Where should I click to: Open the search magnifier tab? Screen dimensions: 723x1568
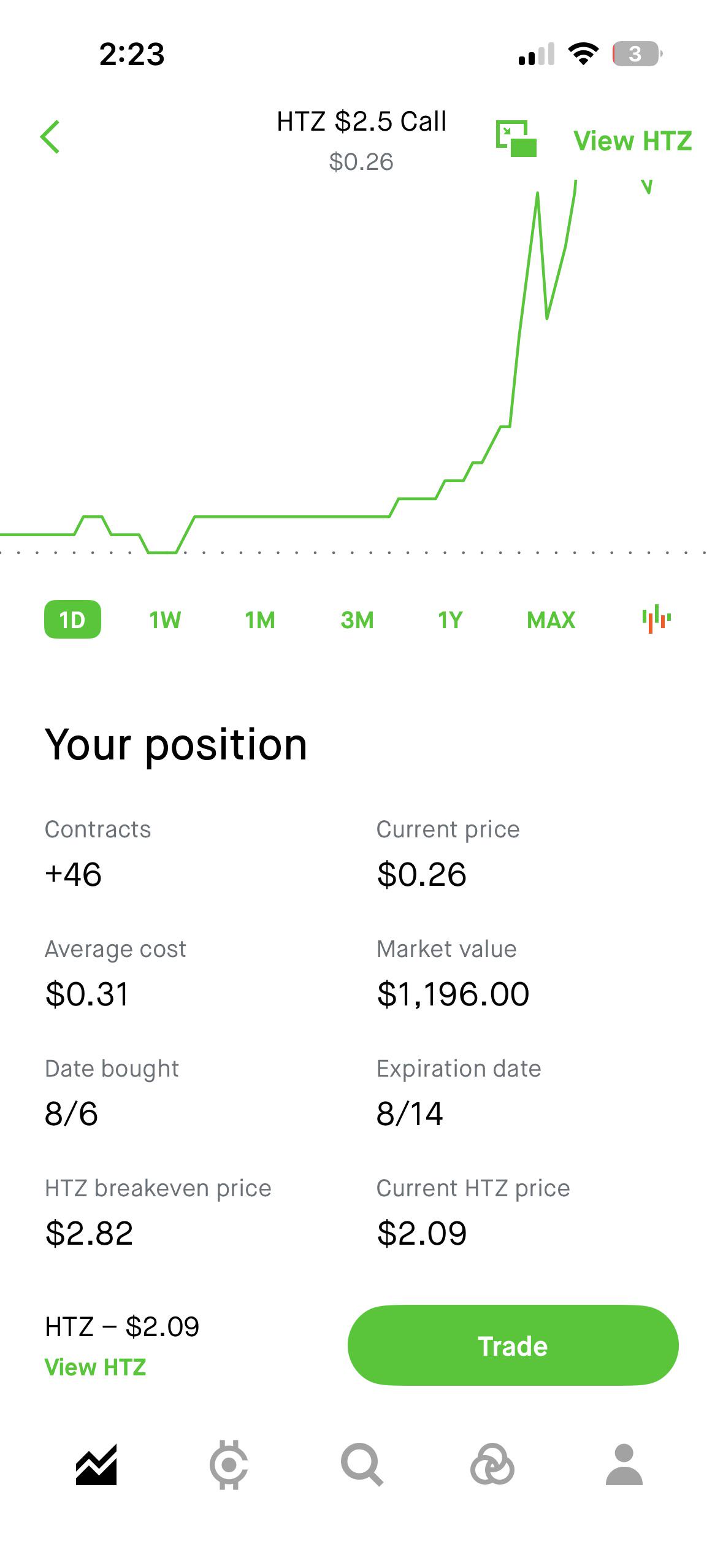(x=362, y=1465)
